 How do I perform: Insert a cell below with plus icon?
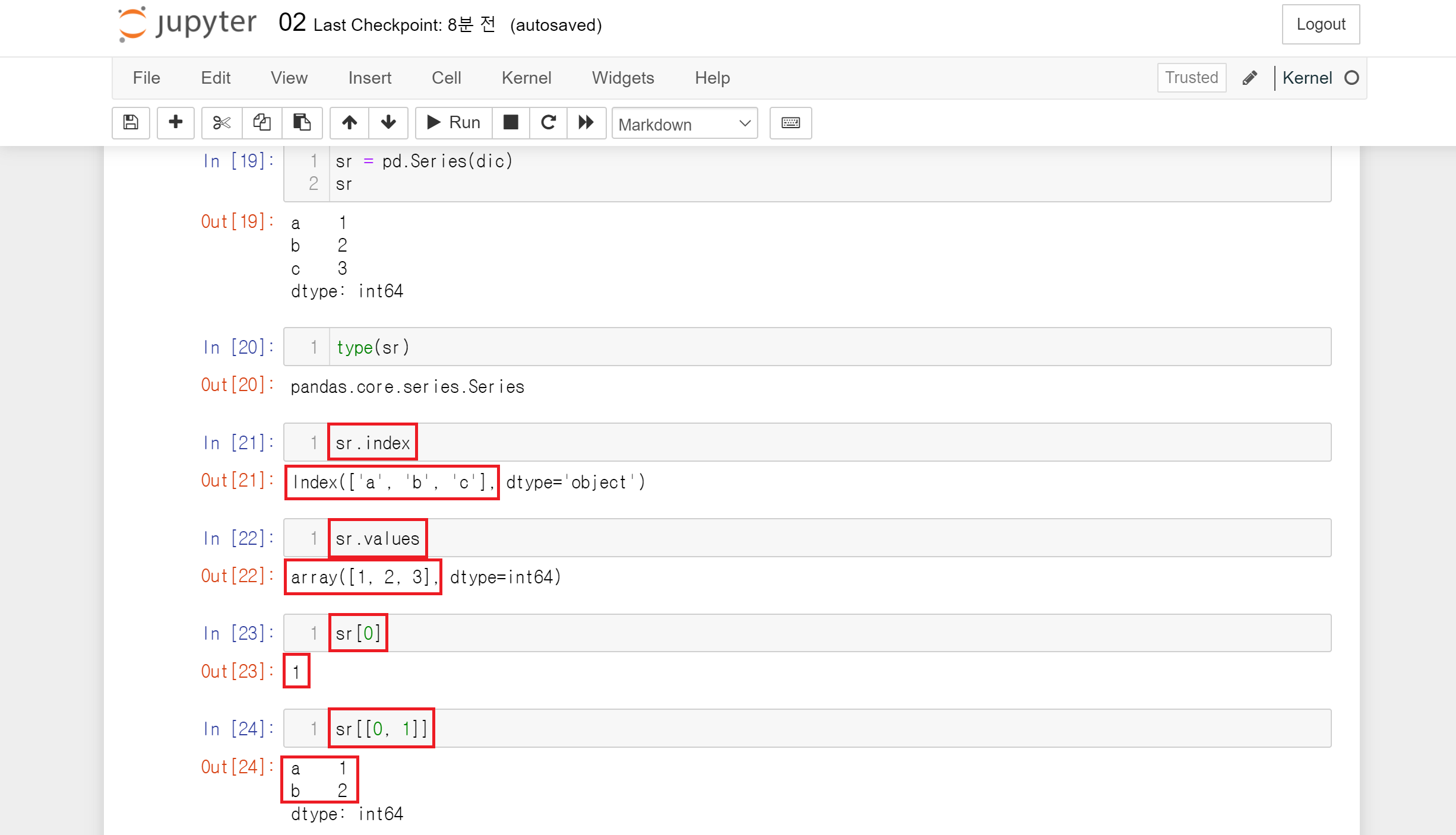point(175,123)
